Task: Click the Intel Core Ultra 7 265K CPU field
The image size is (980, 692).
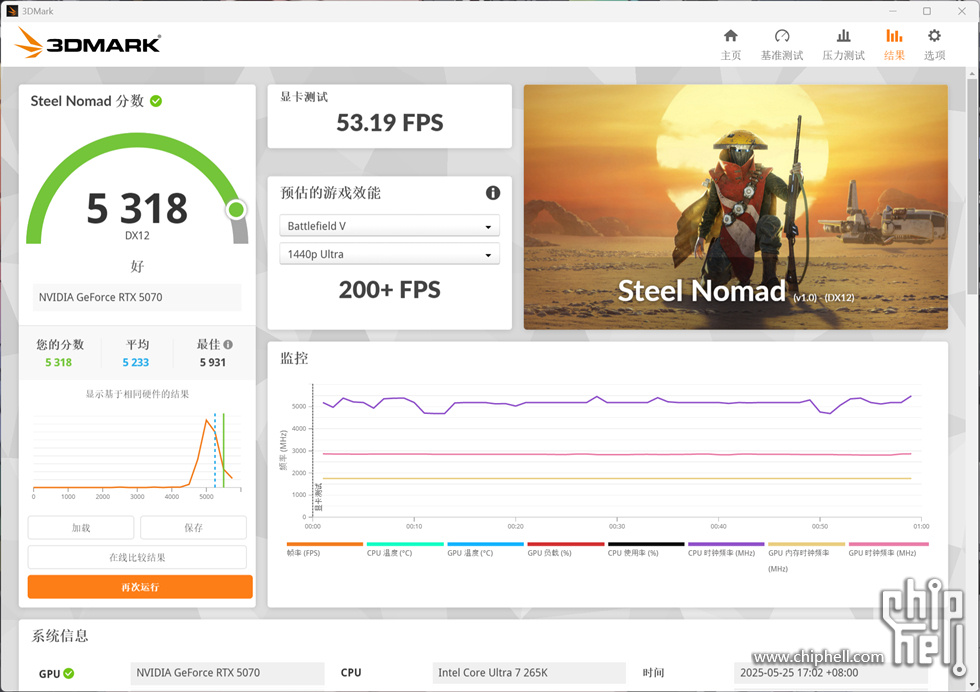Action: (x=529, y=673)
